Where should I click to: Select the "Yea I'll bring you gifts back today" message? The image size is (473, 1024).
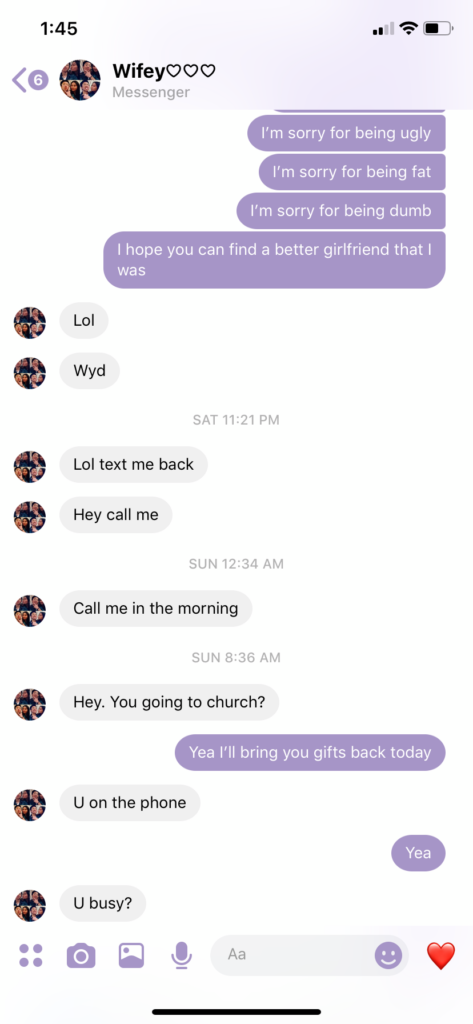click(310, 752)
